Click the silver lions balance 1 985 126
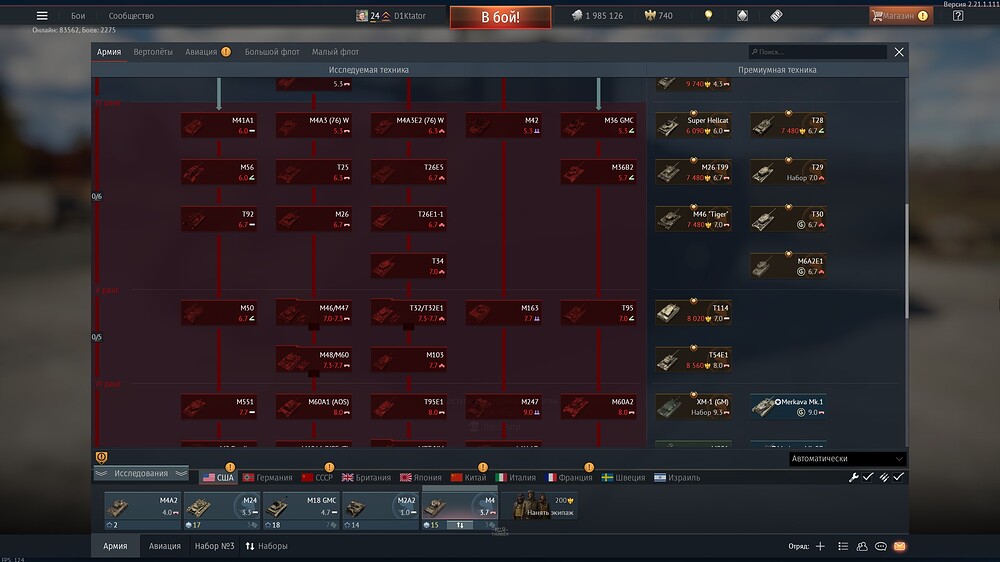This screenshot has width=1000, height=562. coord(597,16)
